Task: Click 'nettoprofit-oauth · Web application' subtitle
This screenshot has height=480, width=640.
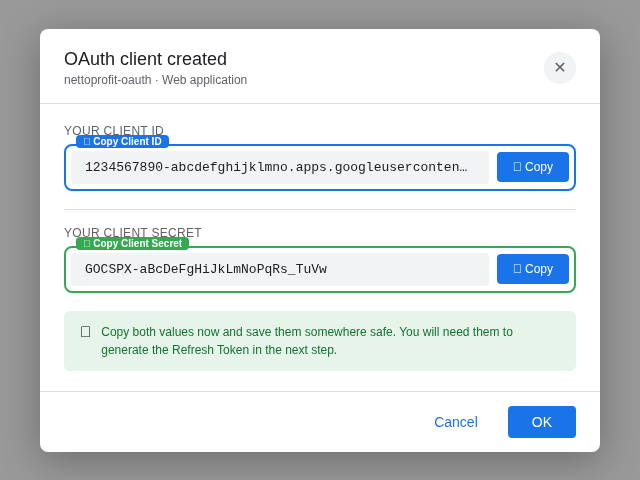Action: [x=156, y=80]
